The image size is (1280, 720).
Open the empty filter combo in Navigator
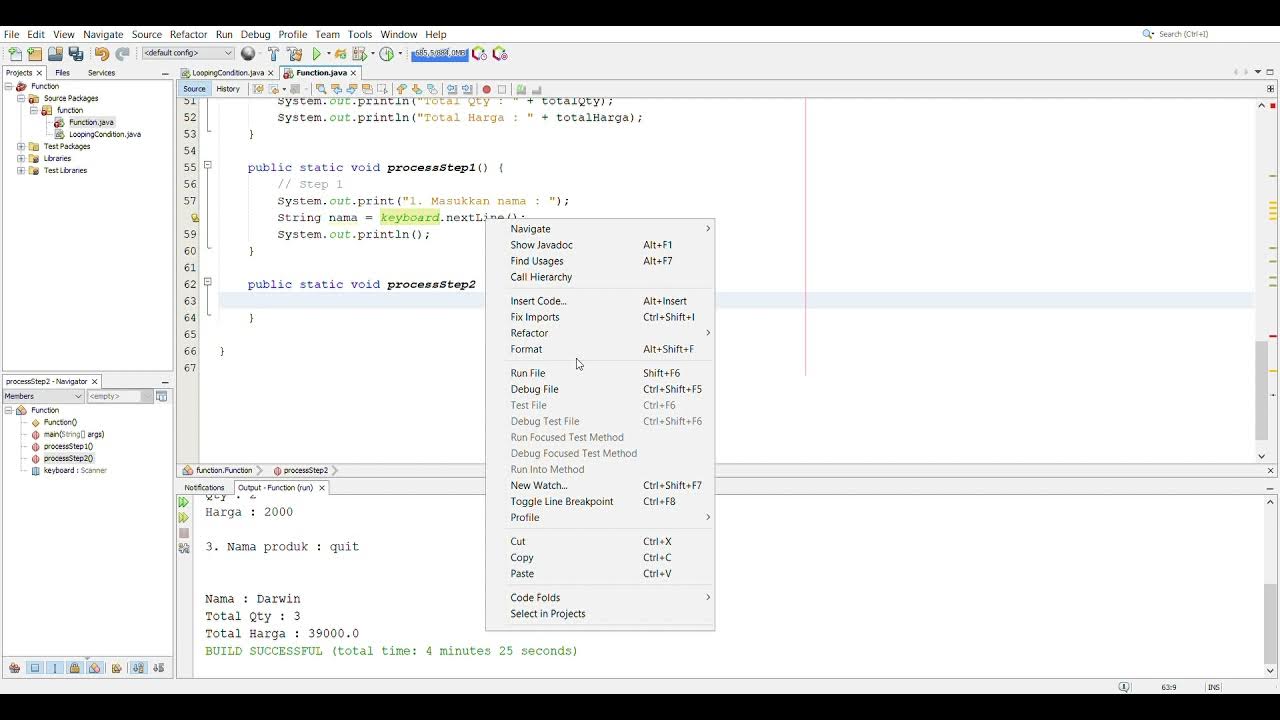point(120,396)
